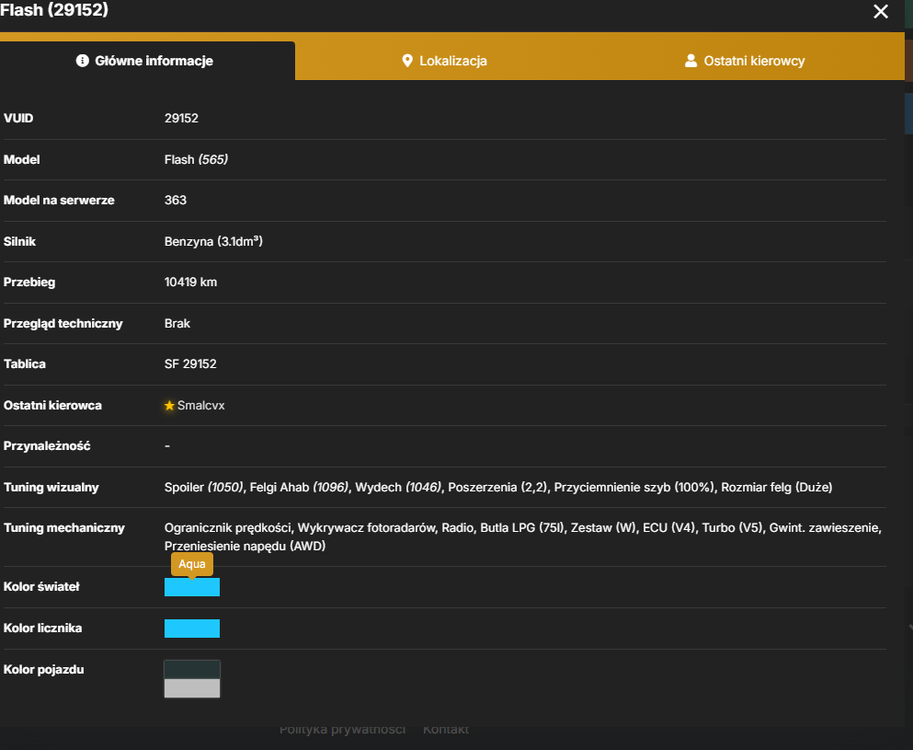Select the Główne informacje tab

pyautogui.click(x=144, y=61)
